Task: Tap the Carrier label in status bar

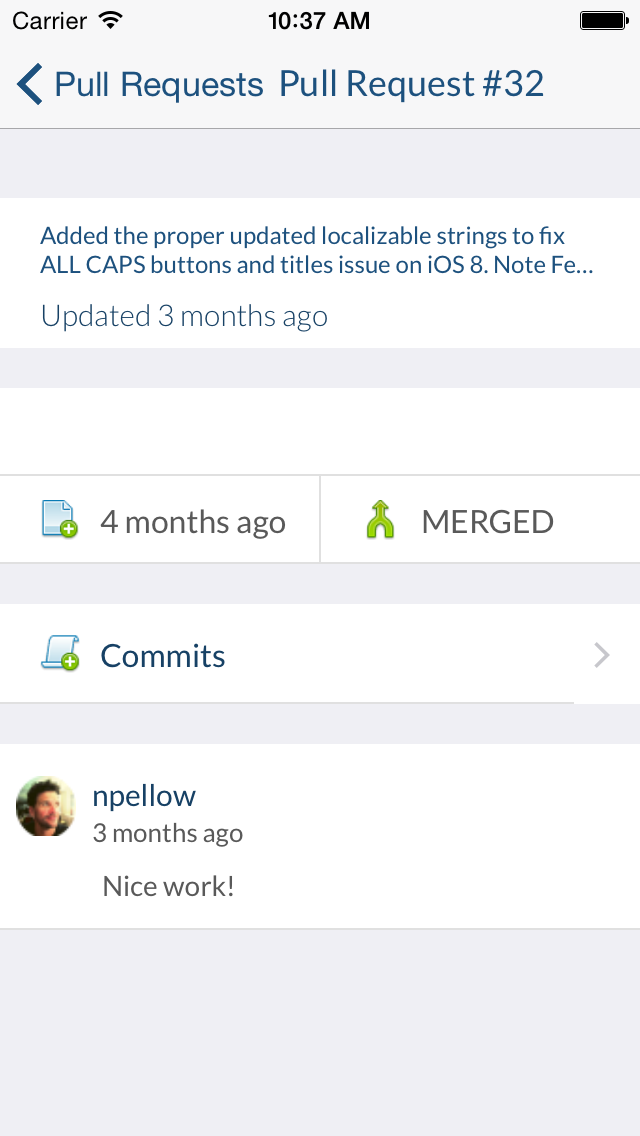Action: pos(49,20)
